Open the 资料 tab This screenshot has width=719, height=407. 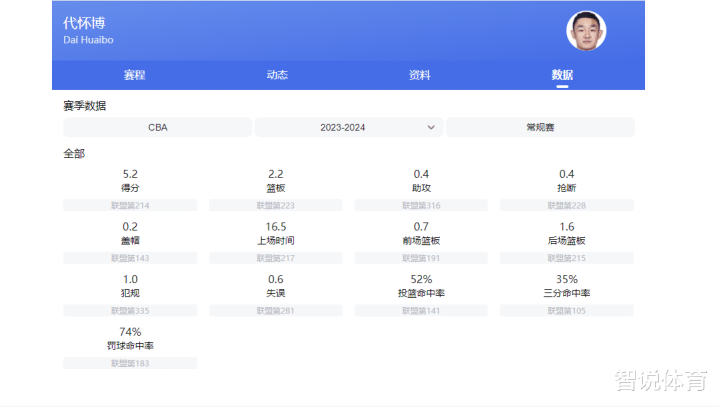420,75
